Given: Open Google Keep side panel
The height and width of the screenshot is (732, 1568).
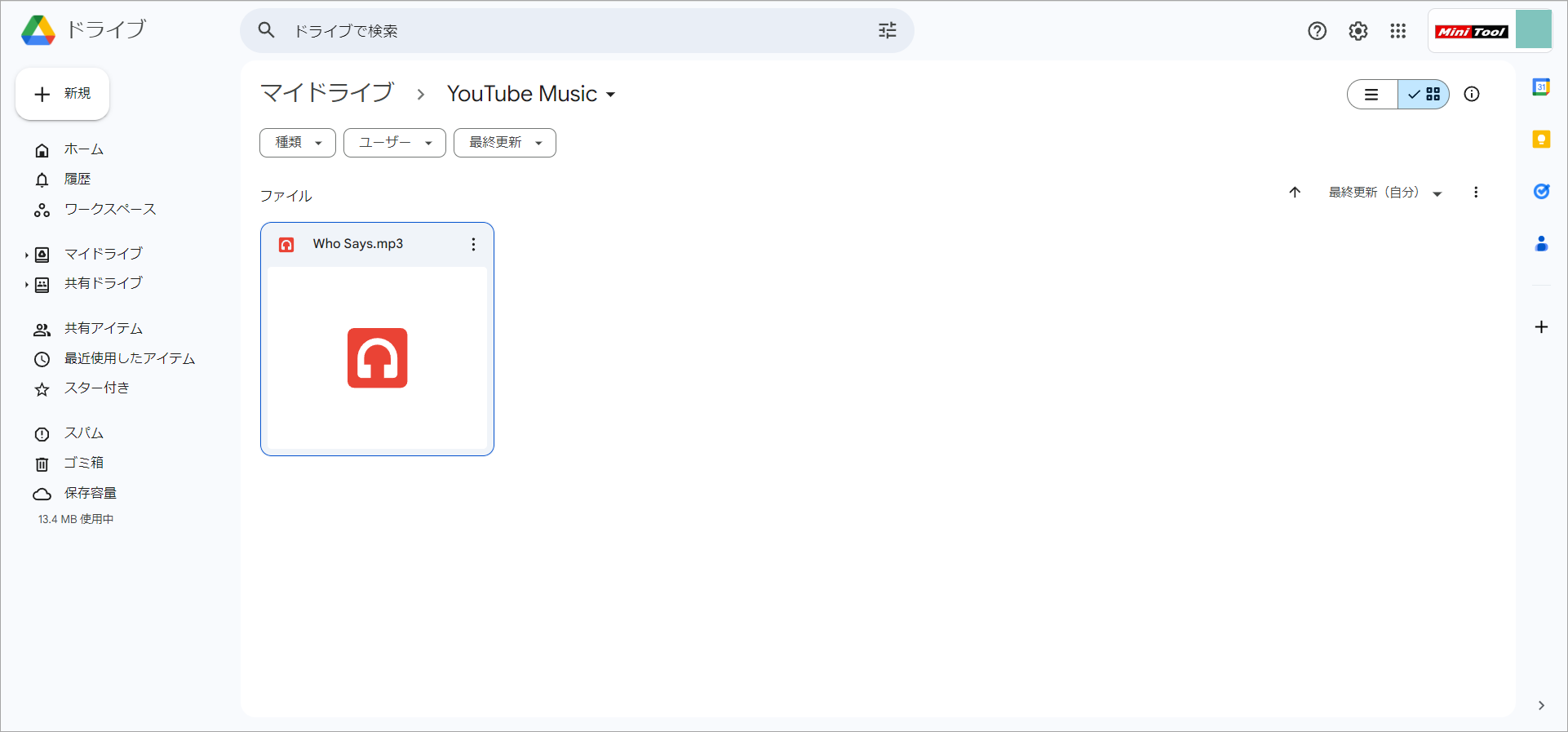Looking at the screenshot, I should (1541, 140).
